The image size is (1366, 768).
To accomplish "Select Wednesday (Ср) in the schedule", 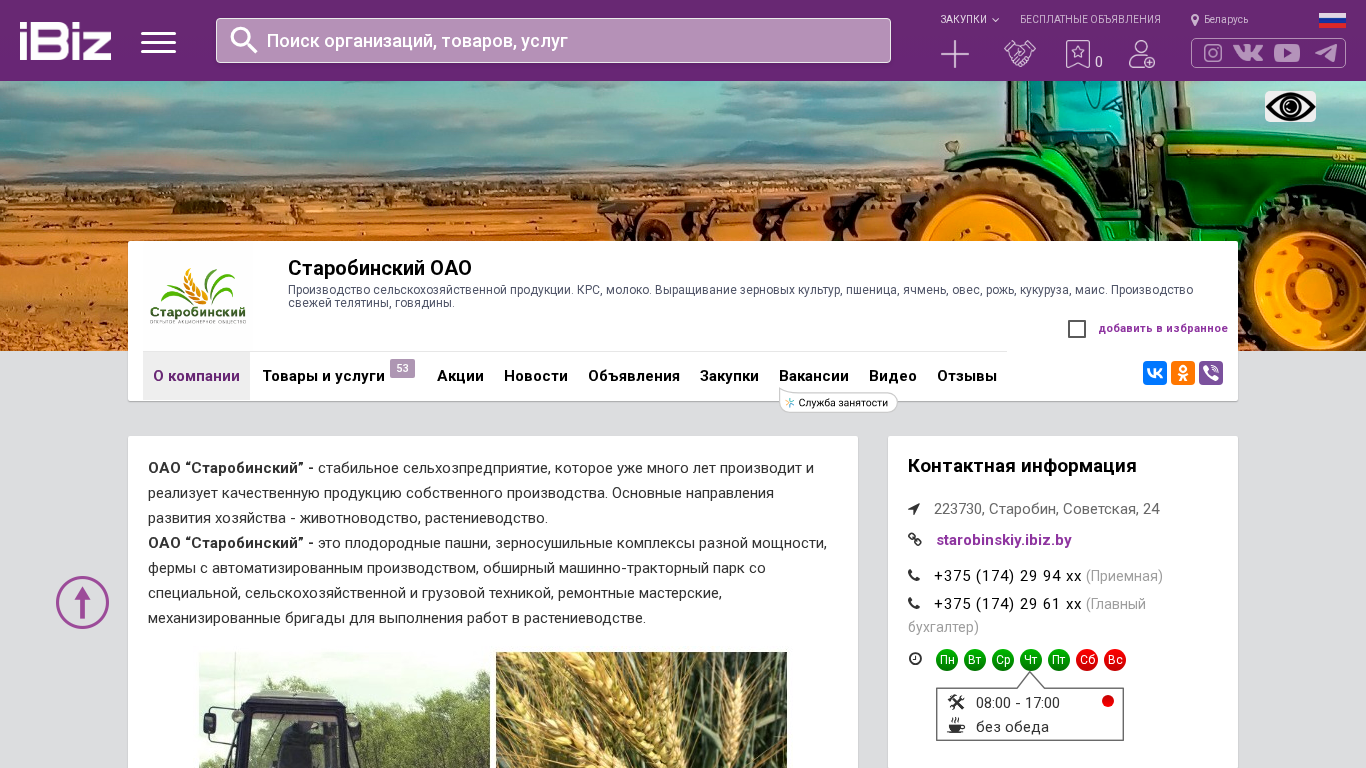I will (1003, 660).
